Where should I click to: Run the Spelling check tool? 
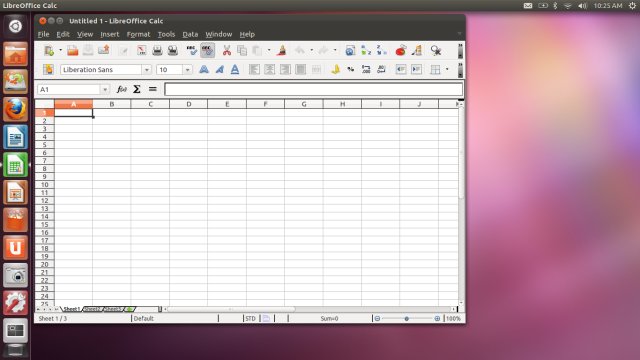point(191,50)
